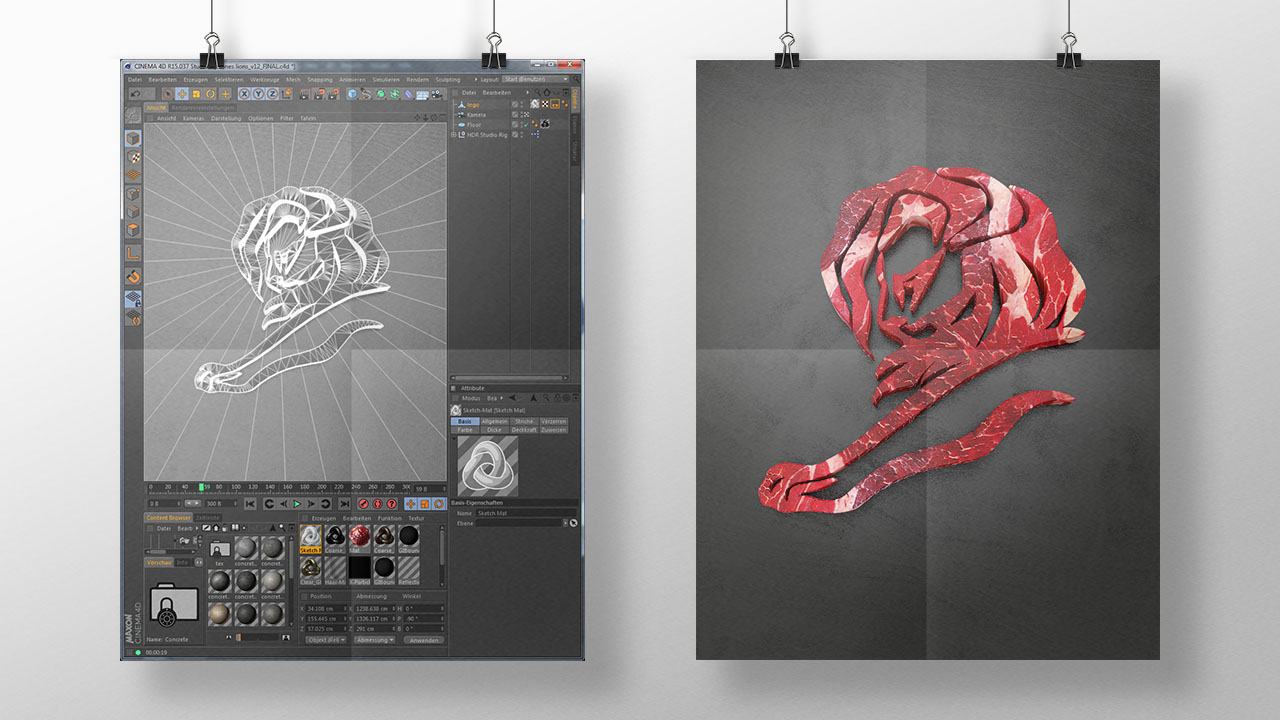Screen dimensions: 1280x720
Task: Click the red question mark keyframe icon
Action: point(391,504)
